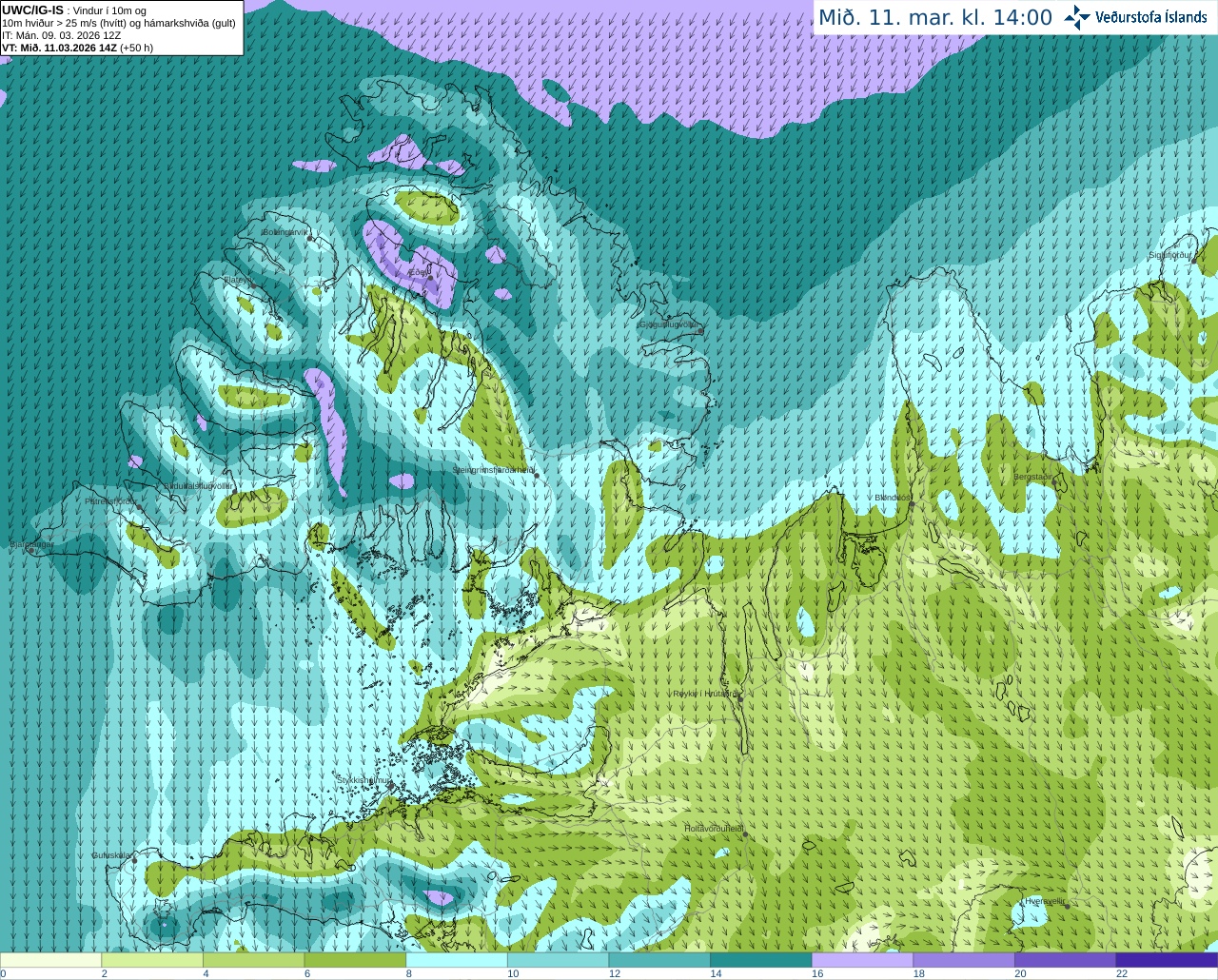Click the Siglufjörður station label

coord(1169,255)
